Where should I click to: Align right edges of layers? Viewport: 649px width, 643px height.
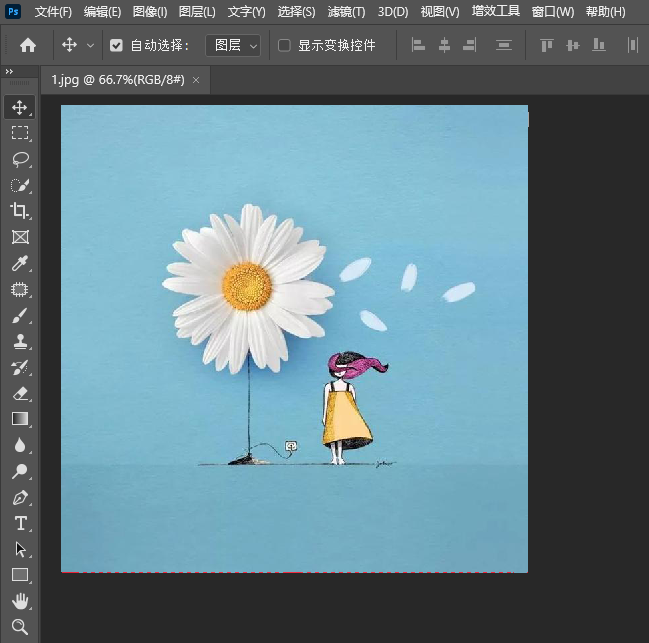[470, 45]
